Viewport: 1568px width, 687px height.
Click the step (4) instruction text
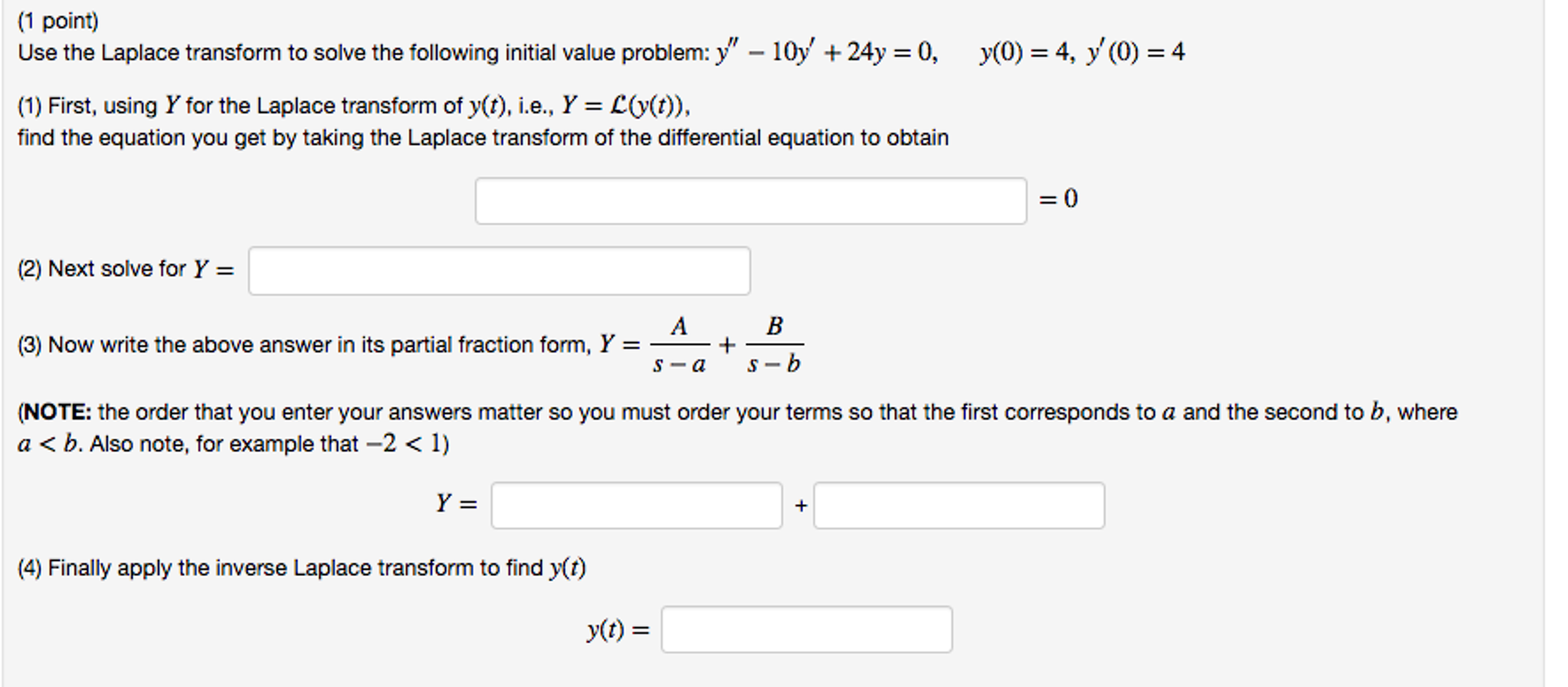tap(300, 567)
